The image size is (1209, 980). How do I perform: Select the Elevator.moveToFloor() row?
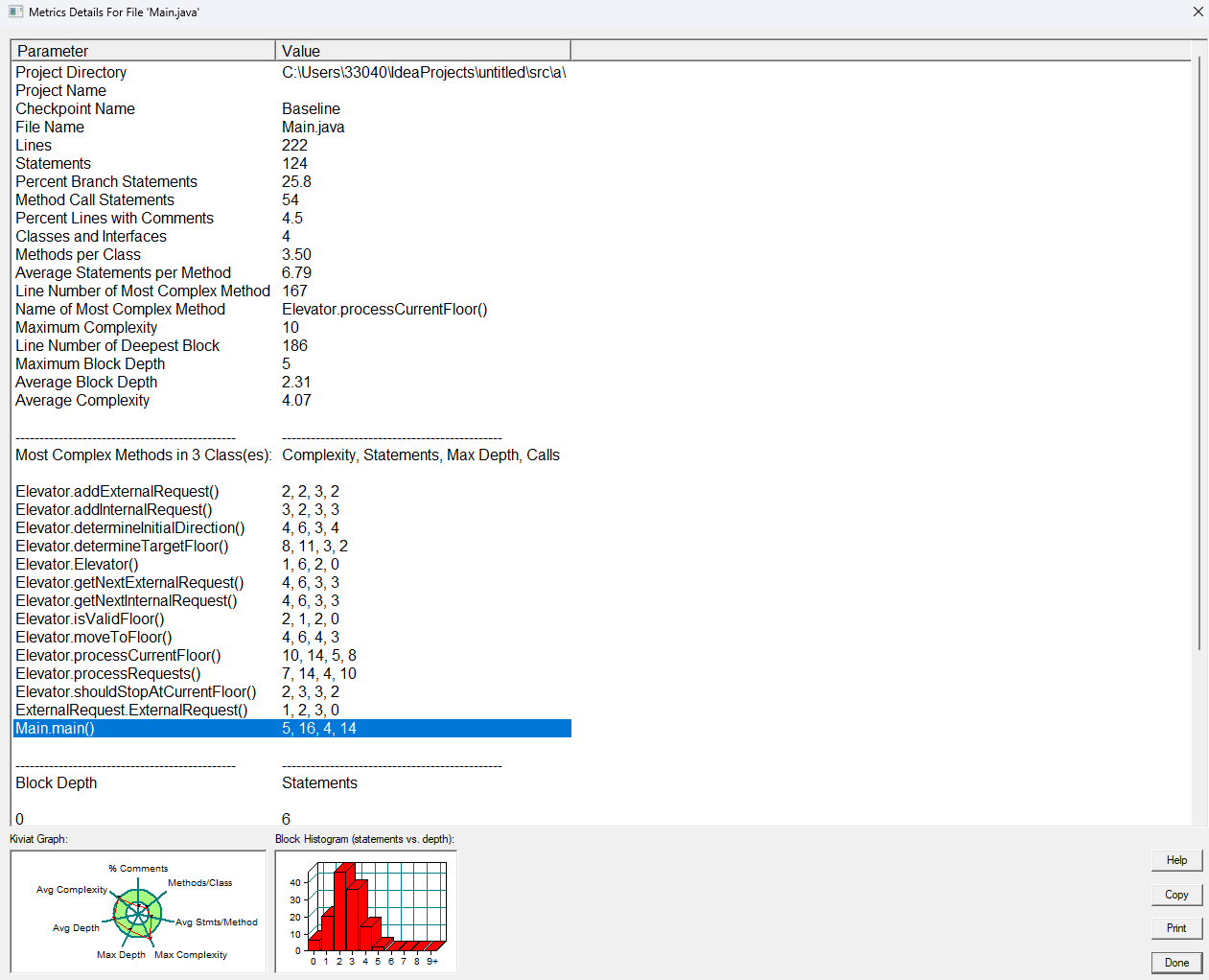pyautogui.click(x=292, y=638)
